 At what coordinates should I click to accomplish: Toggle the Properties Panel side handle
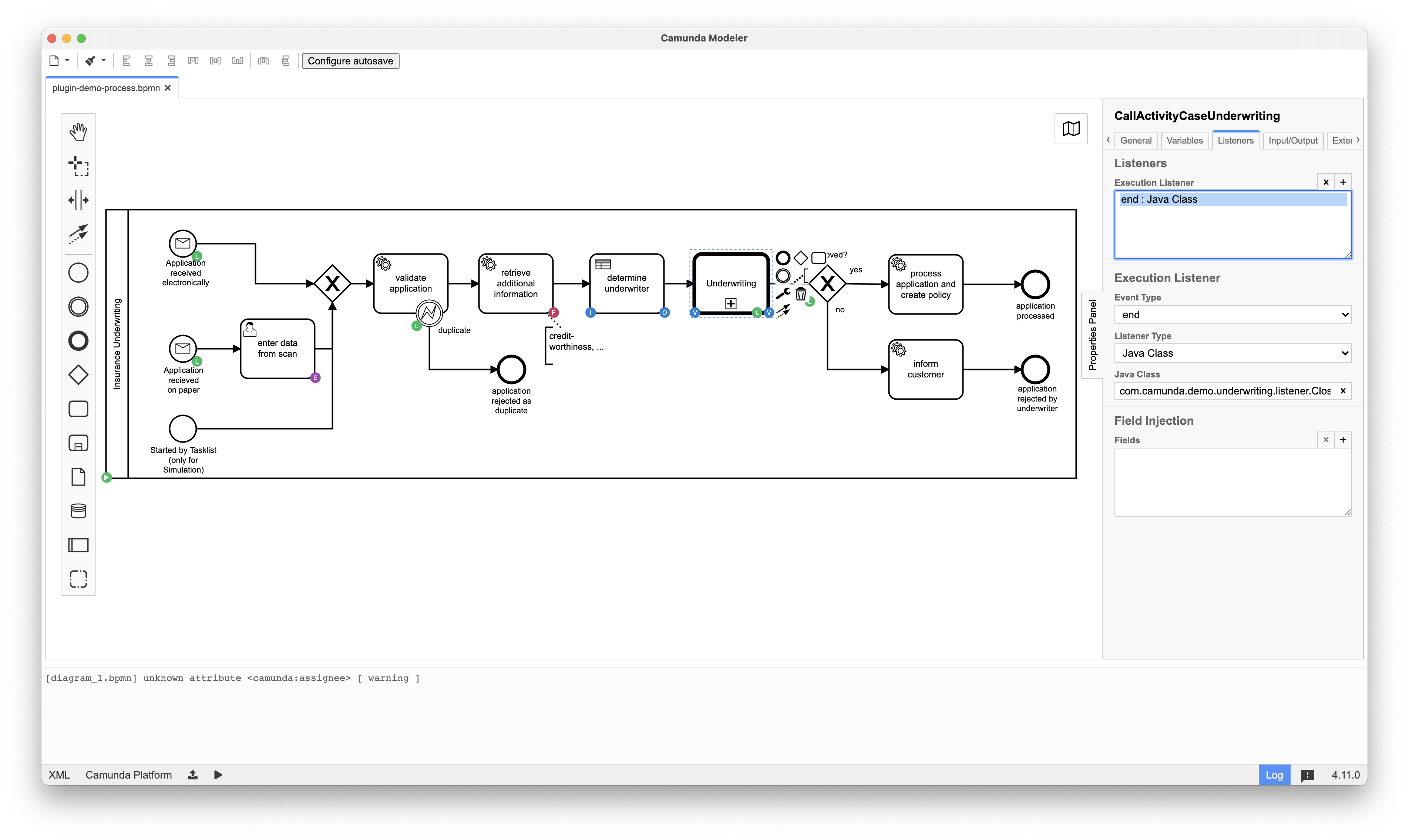pyautogui.click(x=1092, y=335)
